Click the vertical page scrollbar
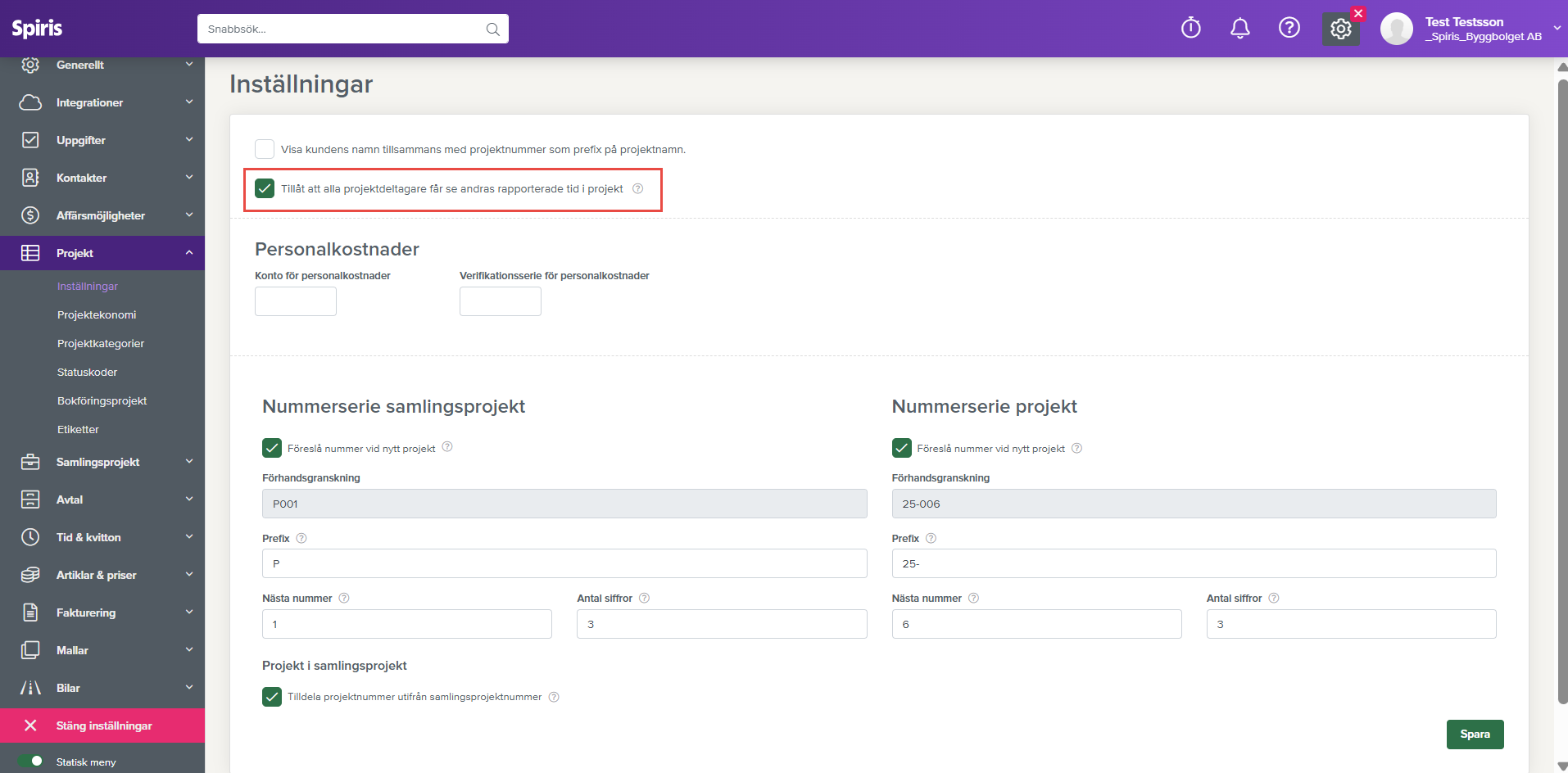1568x773 pixels. coord(1561,393)
